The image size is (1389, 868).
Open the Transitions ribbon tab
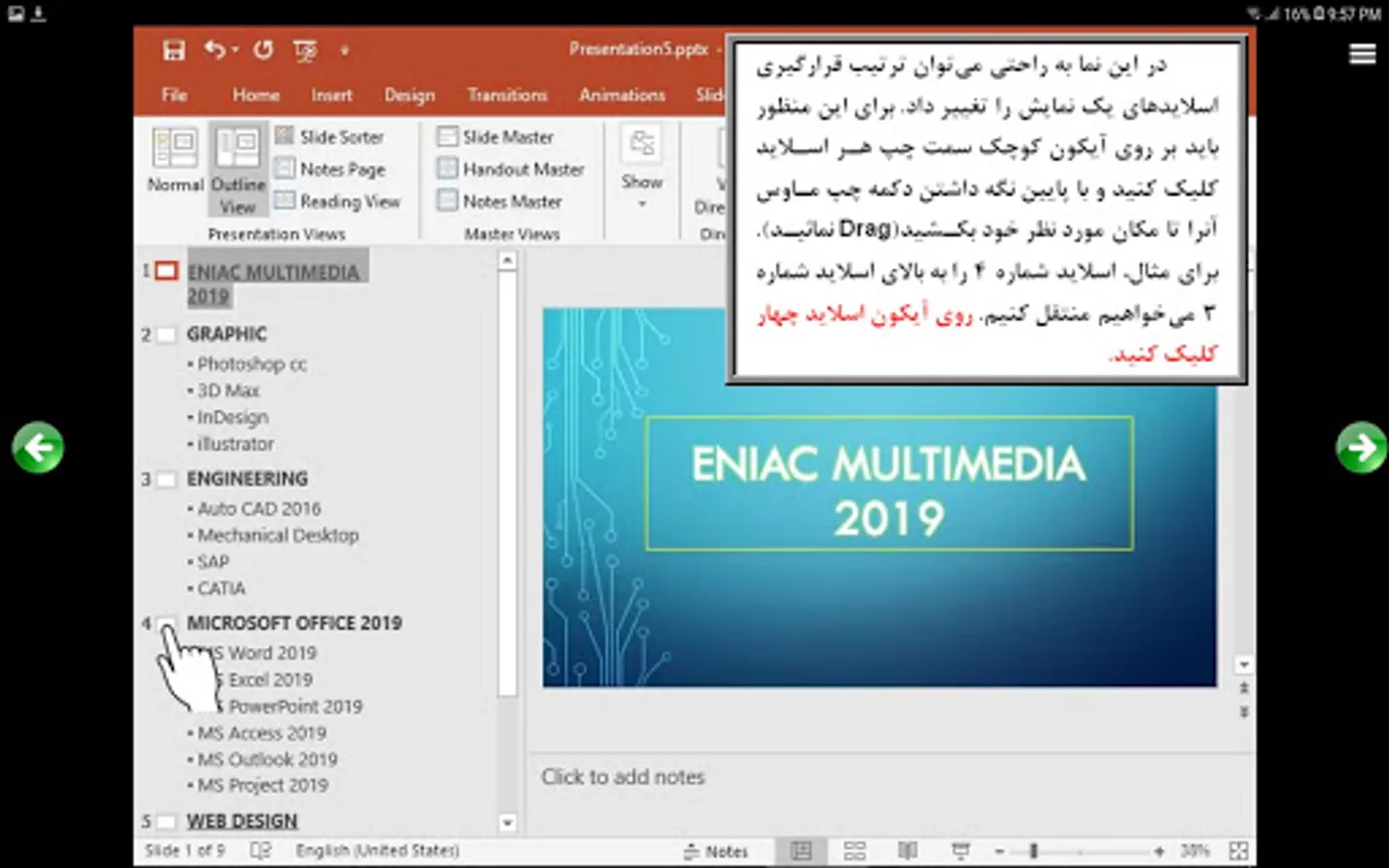[507, 95]
